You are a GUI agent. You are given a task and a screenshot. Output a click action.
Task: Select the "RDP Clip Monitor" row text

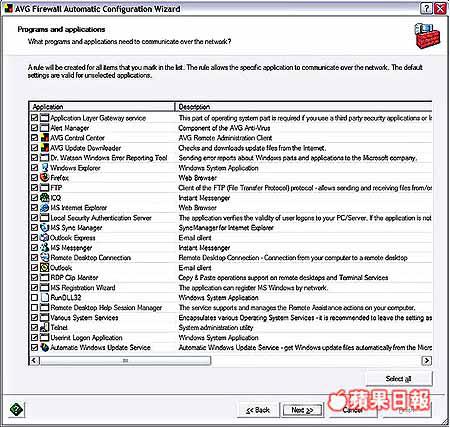pos(74,277)
